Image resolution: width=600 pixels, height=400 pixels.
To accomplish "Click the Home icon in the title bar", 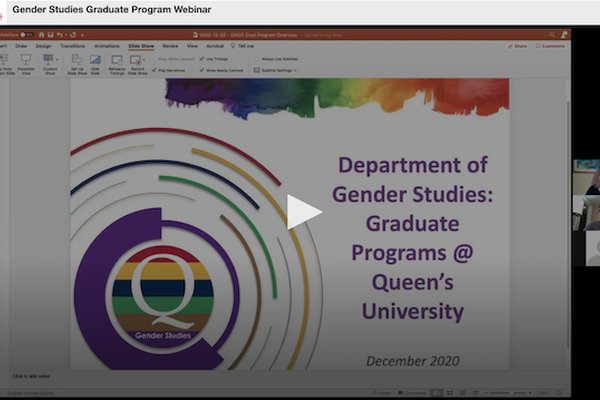I will click(x=41, y=35).
